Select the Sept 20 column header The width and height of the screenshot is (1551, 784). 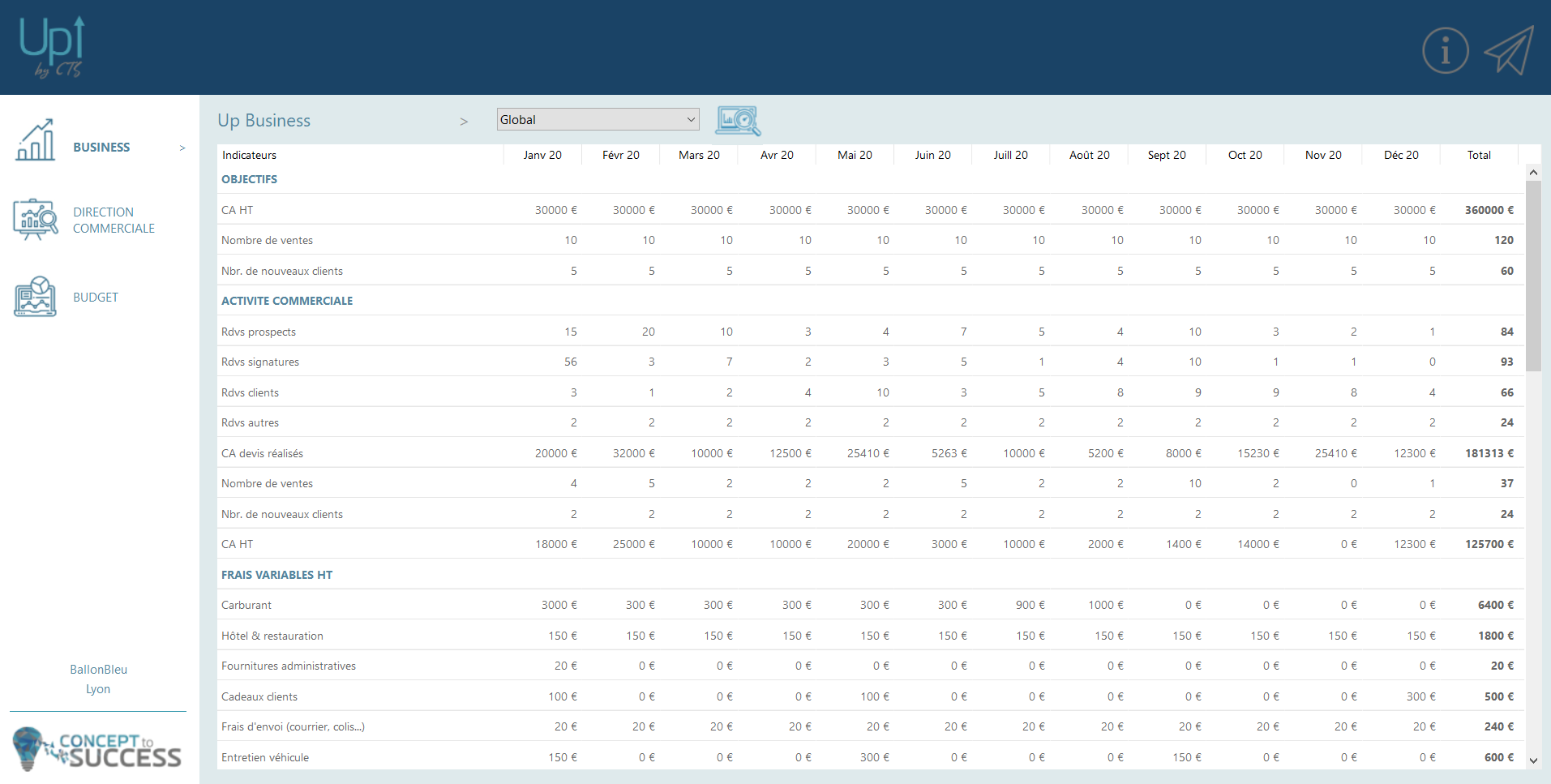tap(1167, 155)
